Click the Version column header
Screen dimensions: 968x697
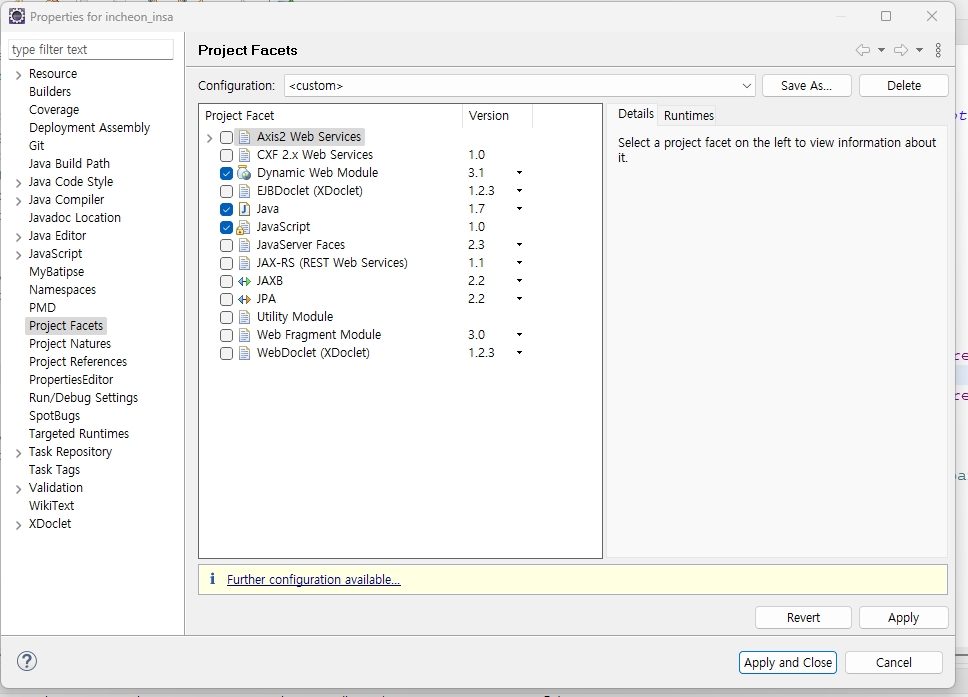(x=497, y=115)
